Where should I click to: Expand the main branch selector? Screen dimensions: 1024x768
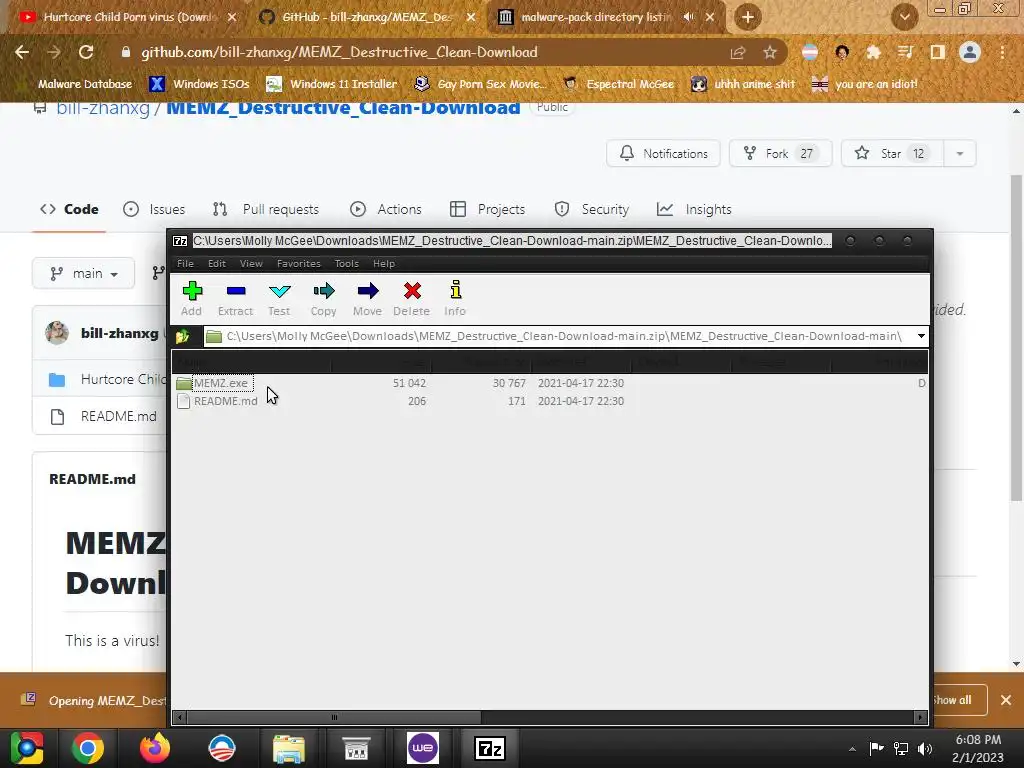pyautogui.click(x=84, y=274)
